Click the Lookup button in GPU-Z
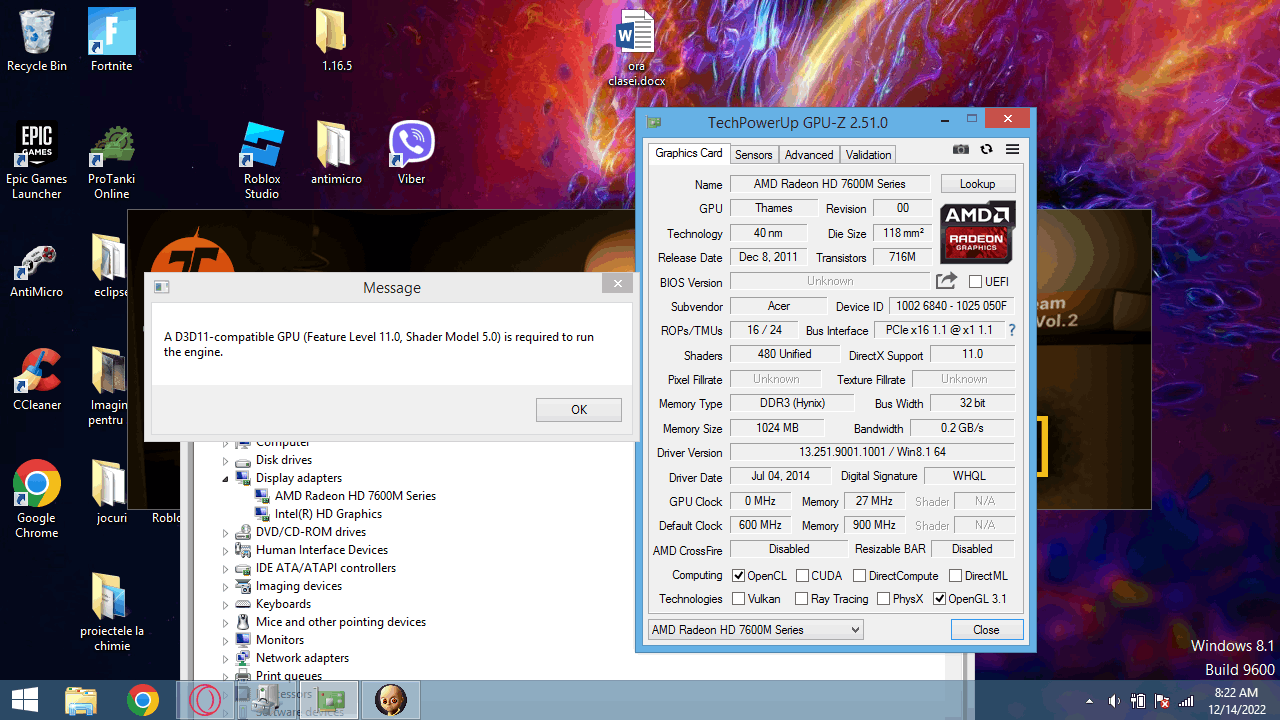 pos(977,184)
